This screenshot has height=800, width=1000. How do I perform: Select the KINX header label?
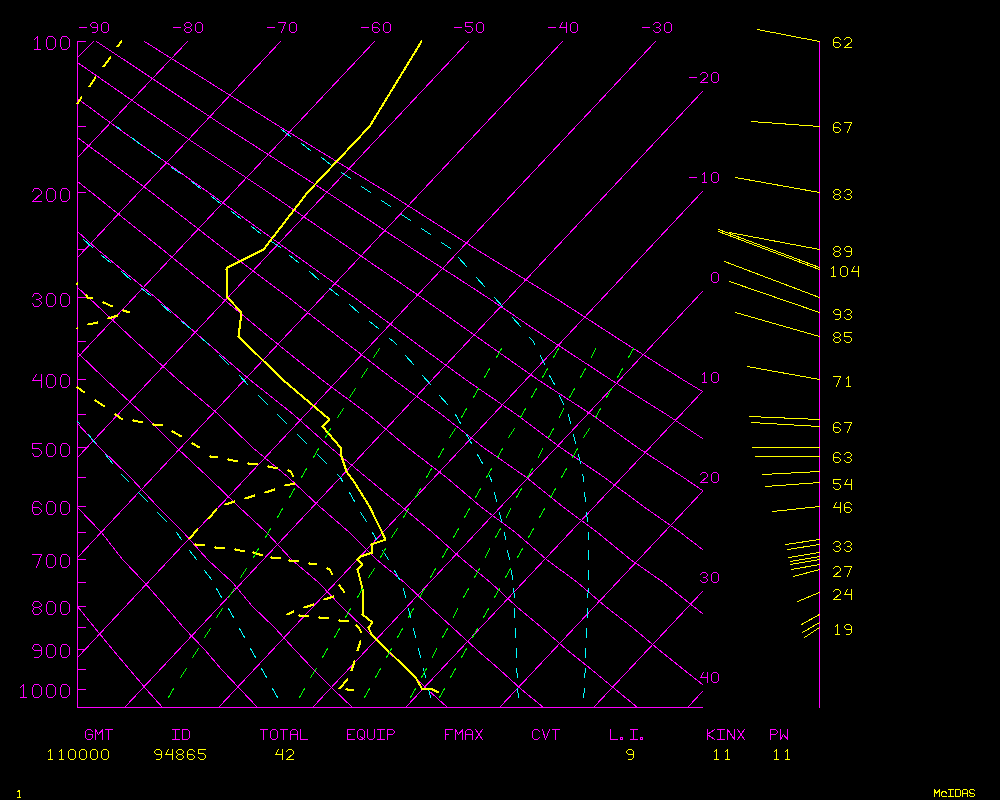coord(726,735)
